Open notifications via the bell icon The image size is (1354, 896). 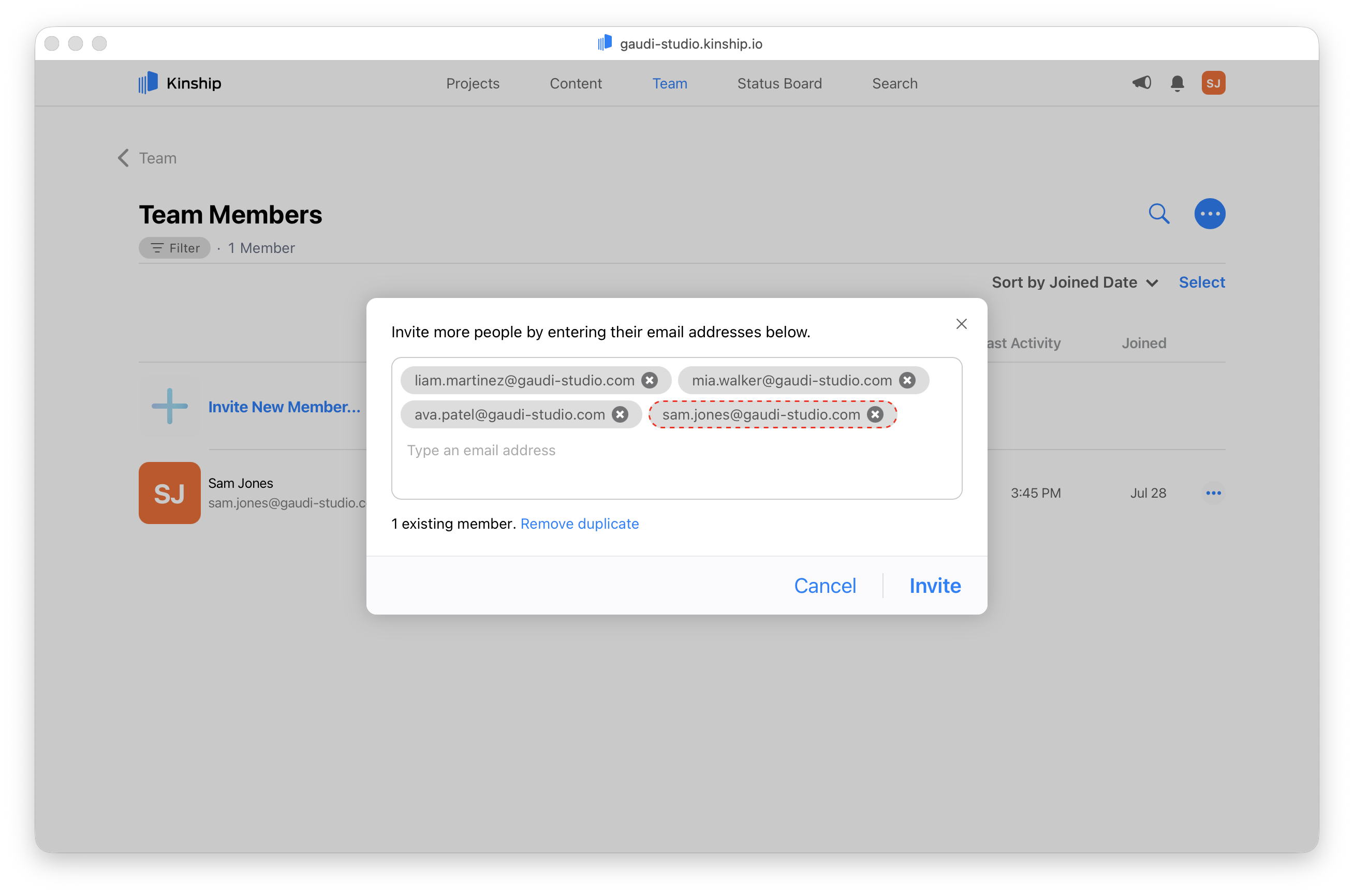(x=1177, y=83)
